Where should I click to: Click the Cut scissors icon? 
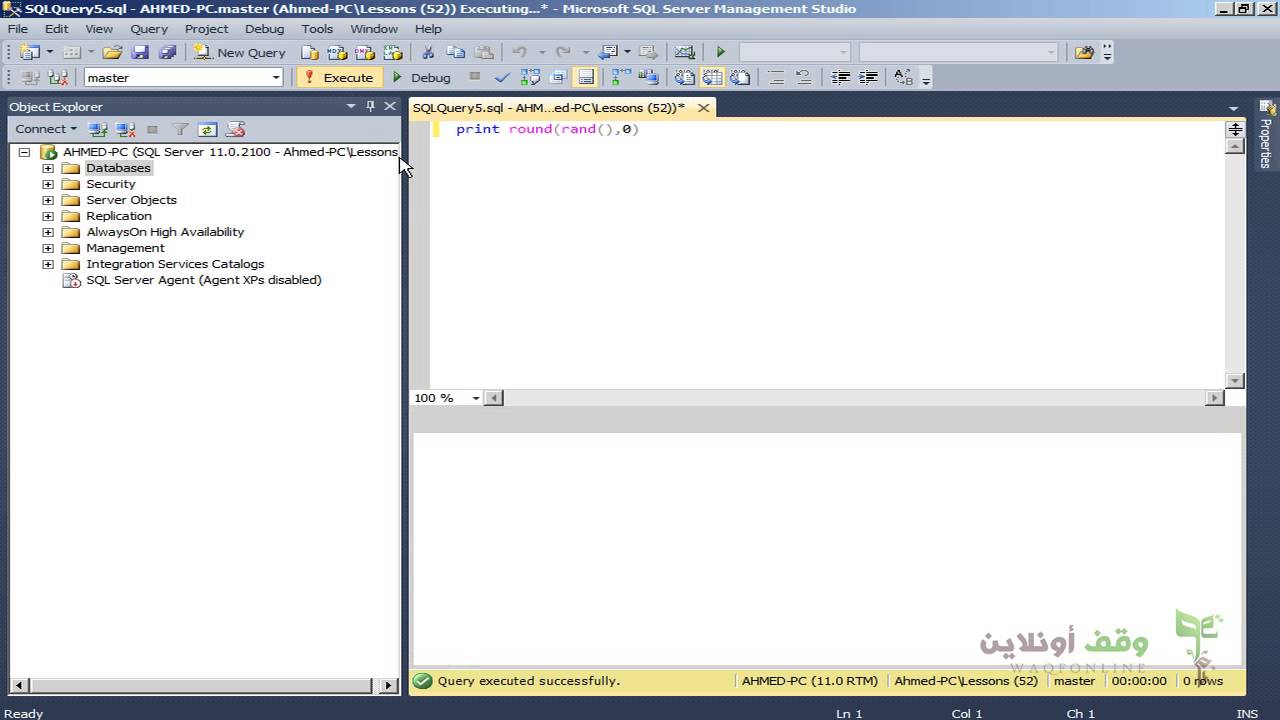click(x=428, y=52)
